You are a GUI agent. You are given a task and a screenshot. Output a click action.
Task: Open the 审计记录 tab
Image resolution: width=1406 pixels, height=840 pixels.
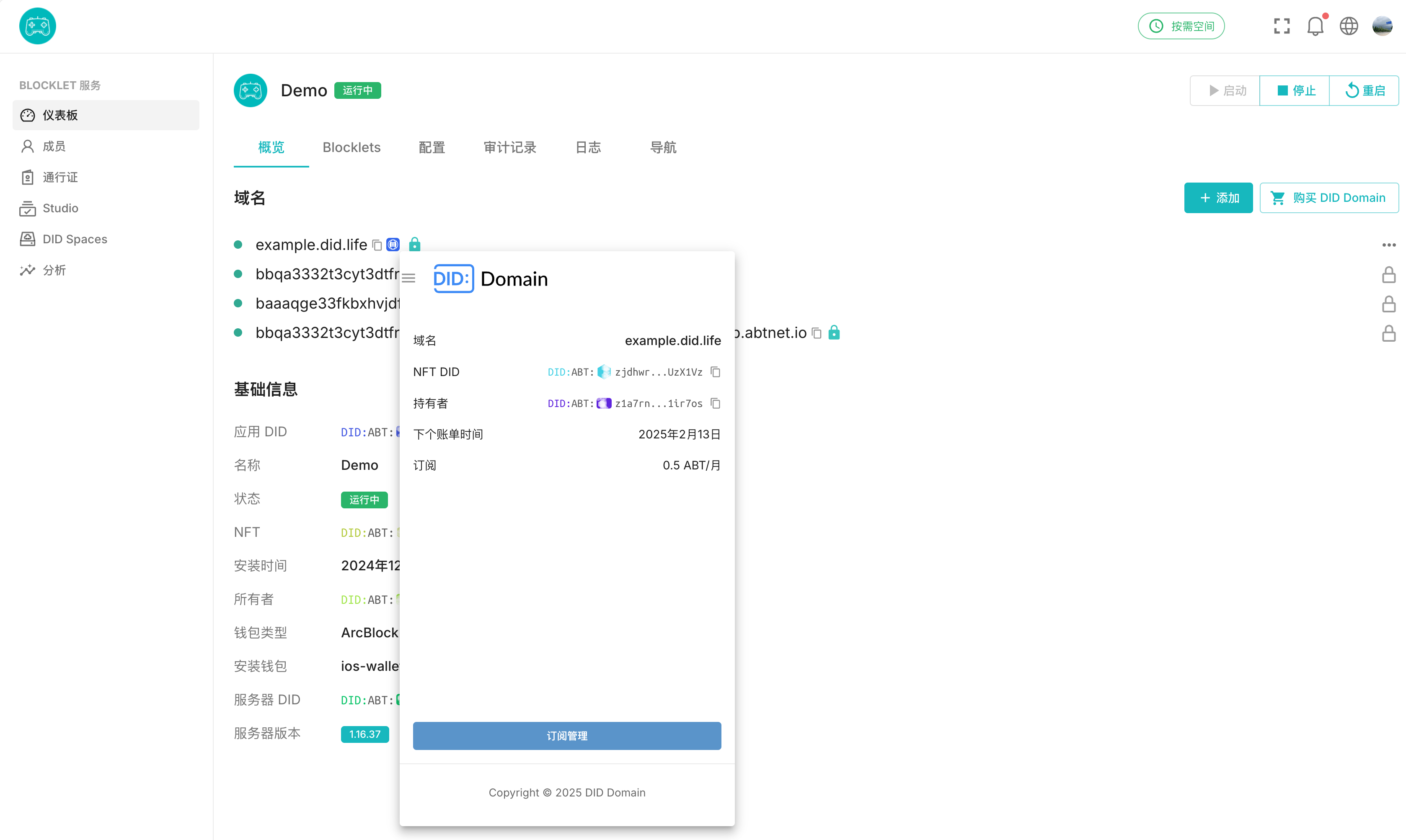(509, 148)
